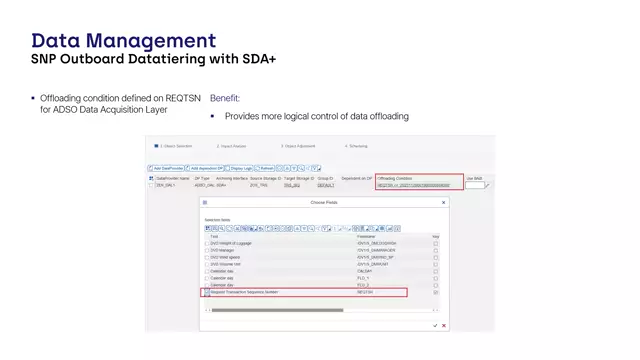Viewport: 640px width, 360px height.
Task: Click the find icon in the Choose Fields toolbar
Action: click(311, 229)
